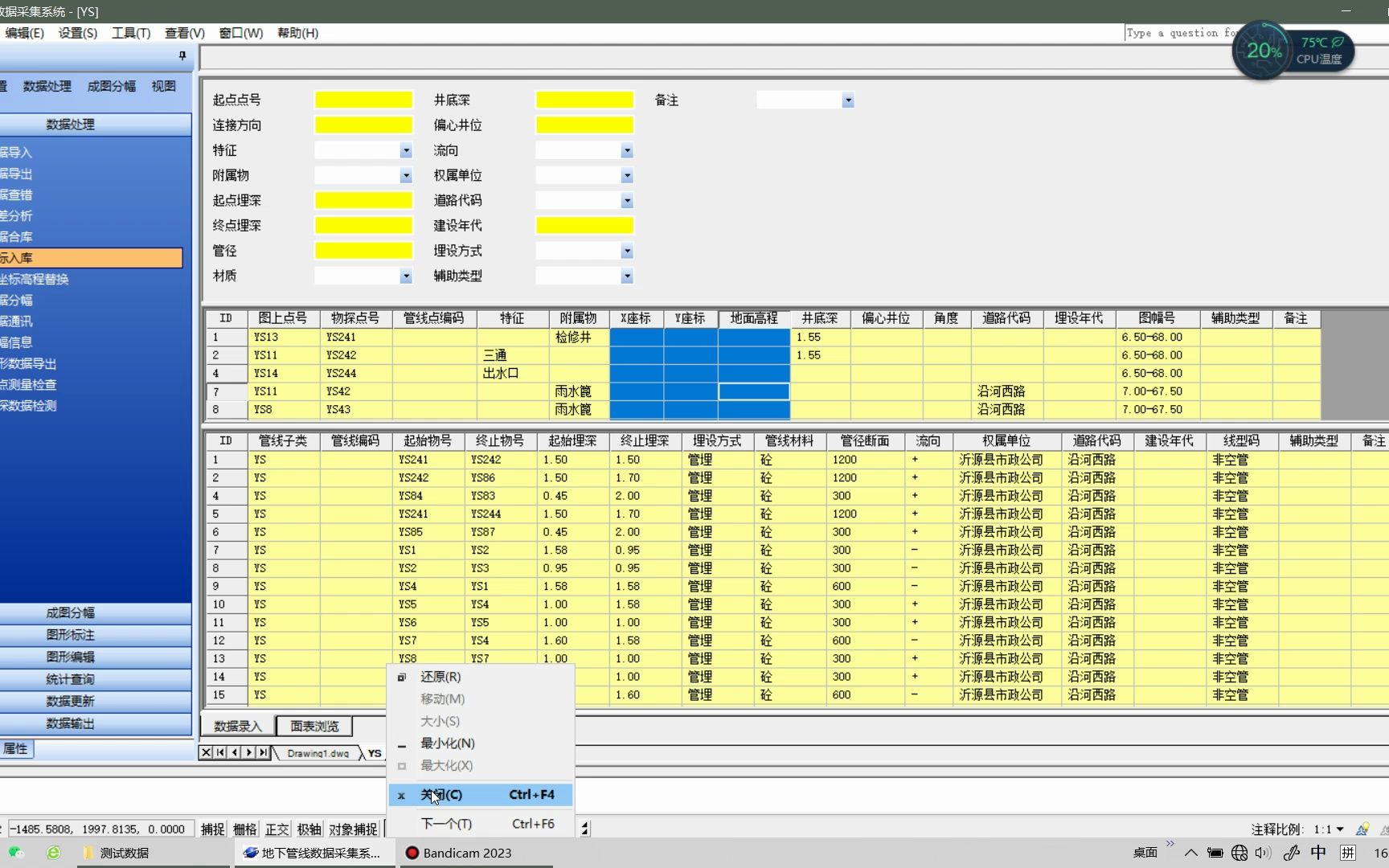Open the 查看(V) menu
This screenshot has width=1389, height=868.
[184, 33]
